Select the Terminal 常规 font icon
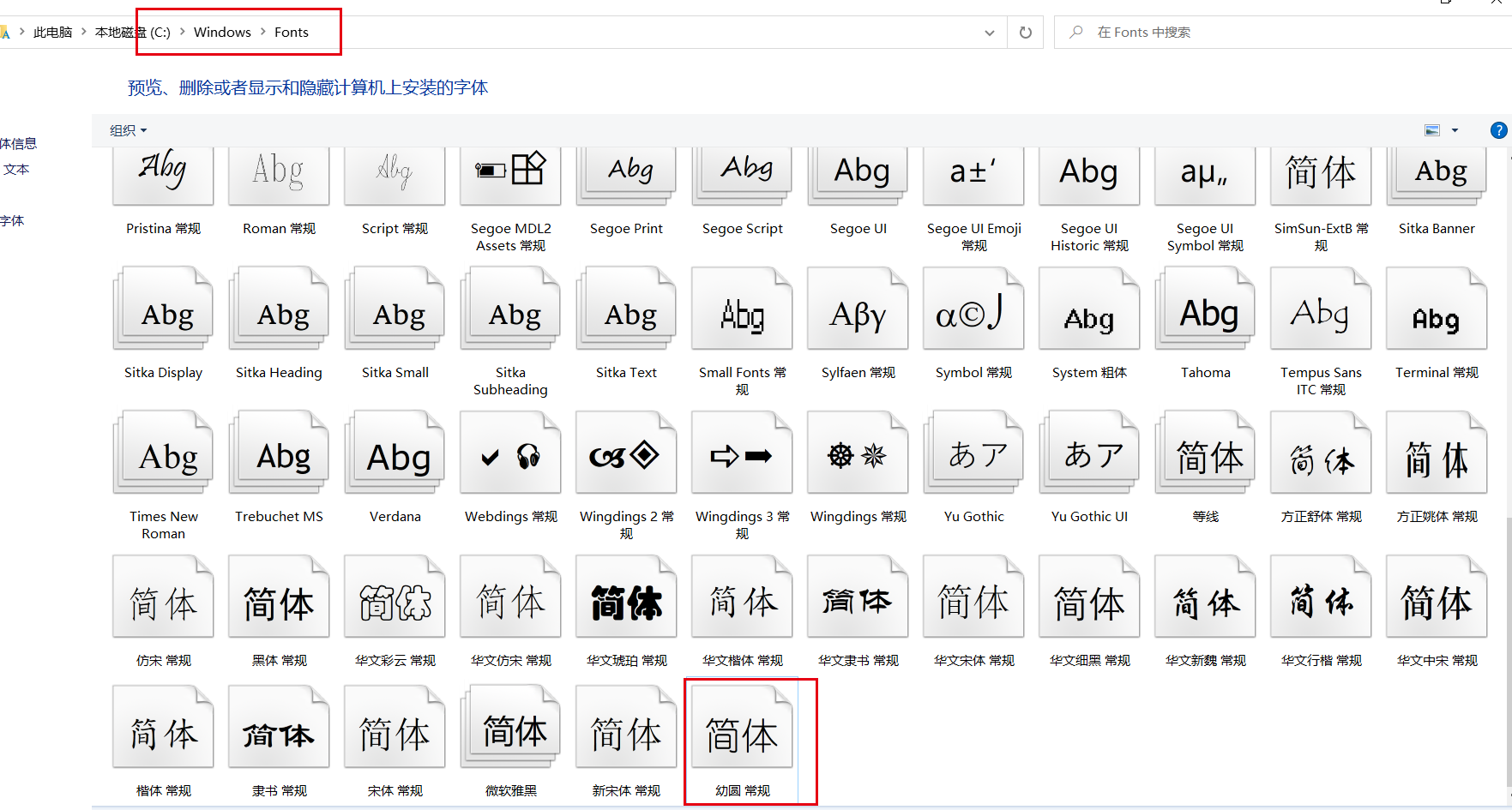The width and height of the screenshot is (1512, 810). click(x=1437, y=309)
